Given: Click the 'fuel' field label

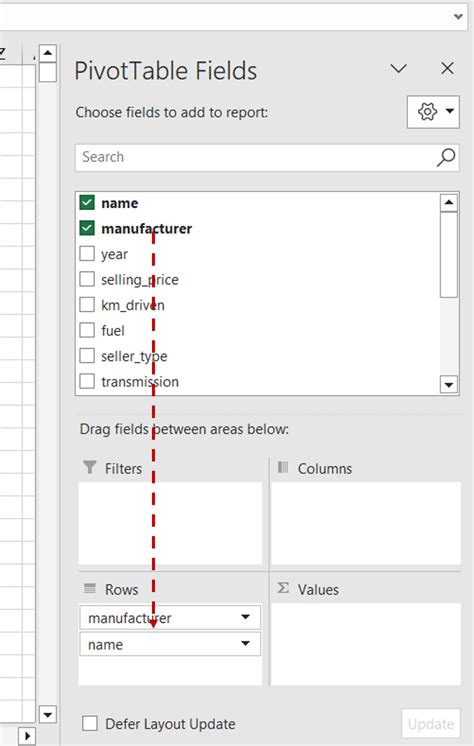Looking at the screenshot, I should coord(113,330).
